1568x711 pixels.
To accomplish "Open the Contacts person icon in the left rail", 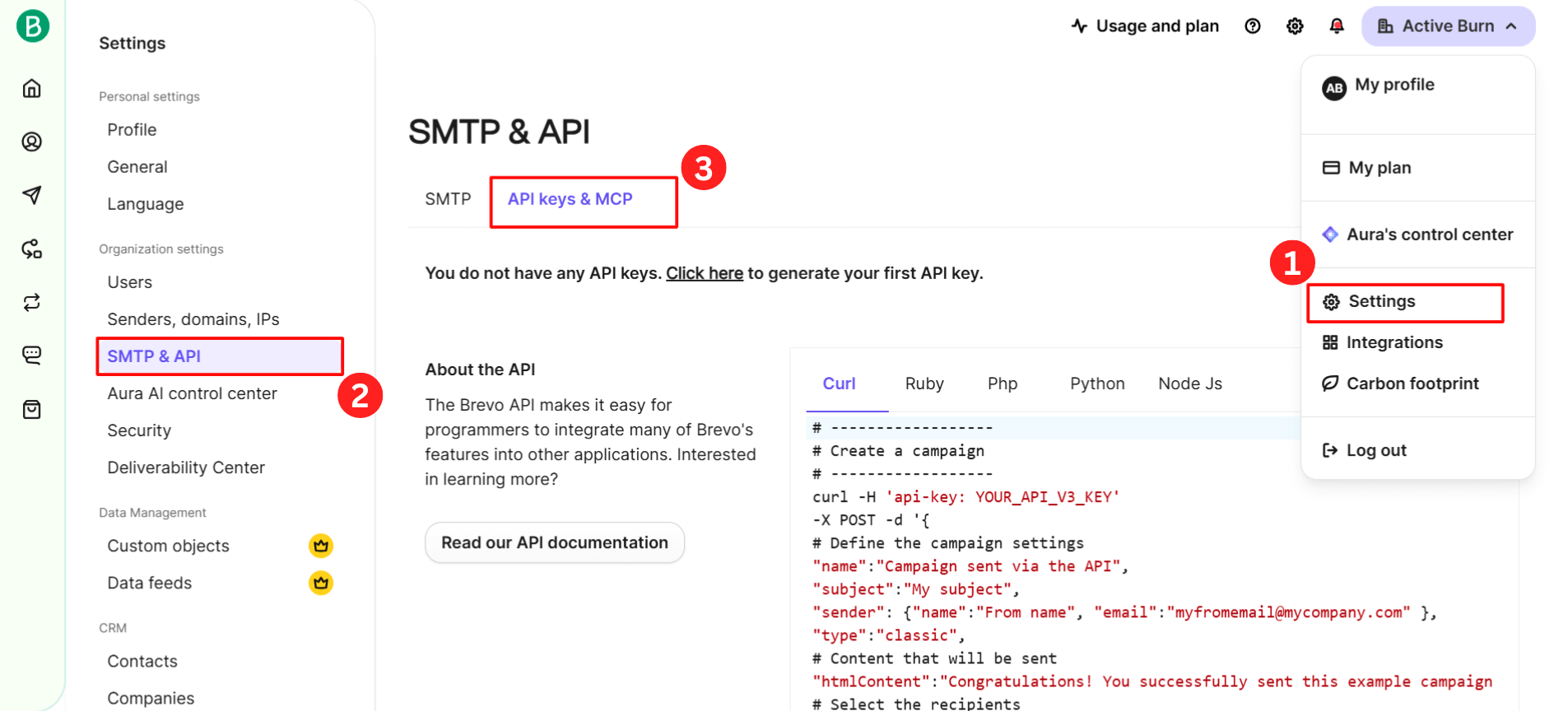I will coord(32,142).
